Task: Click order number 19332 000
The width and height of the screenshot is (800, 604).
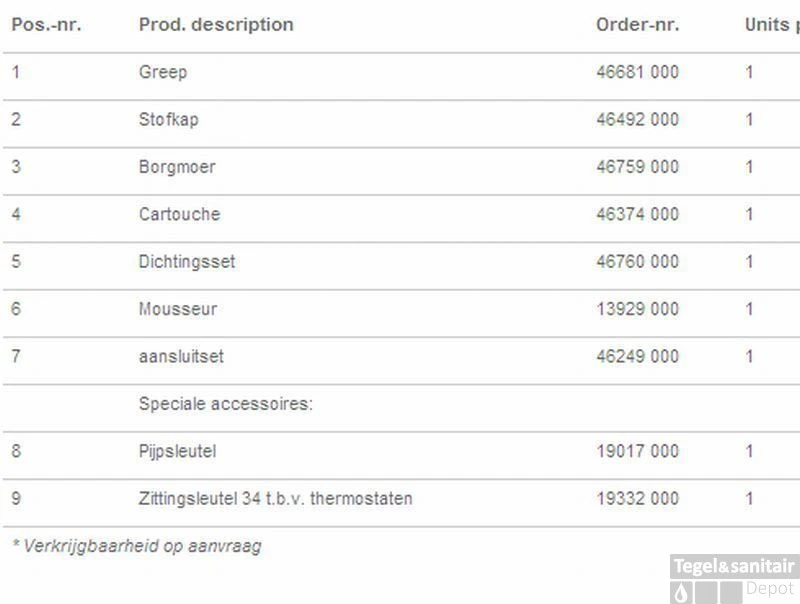Action: 637,498
